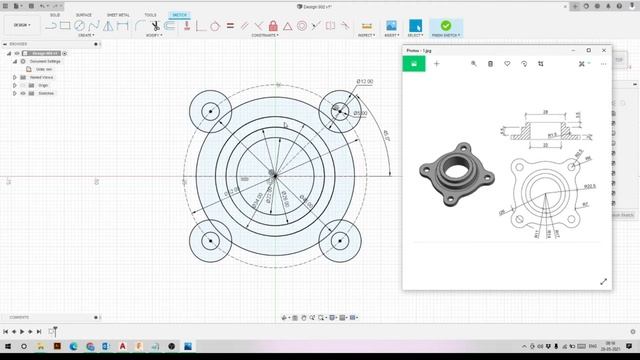Collapse the Document Settings node
640x360 pixels.
15,61
